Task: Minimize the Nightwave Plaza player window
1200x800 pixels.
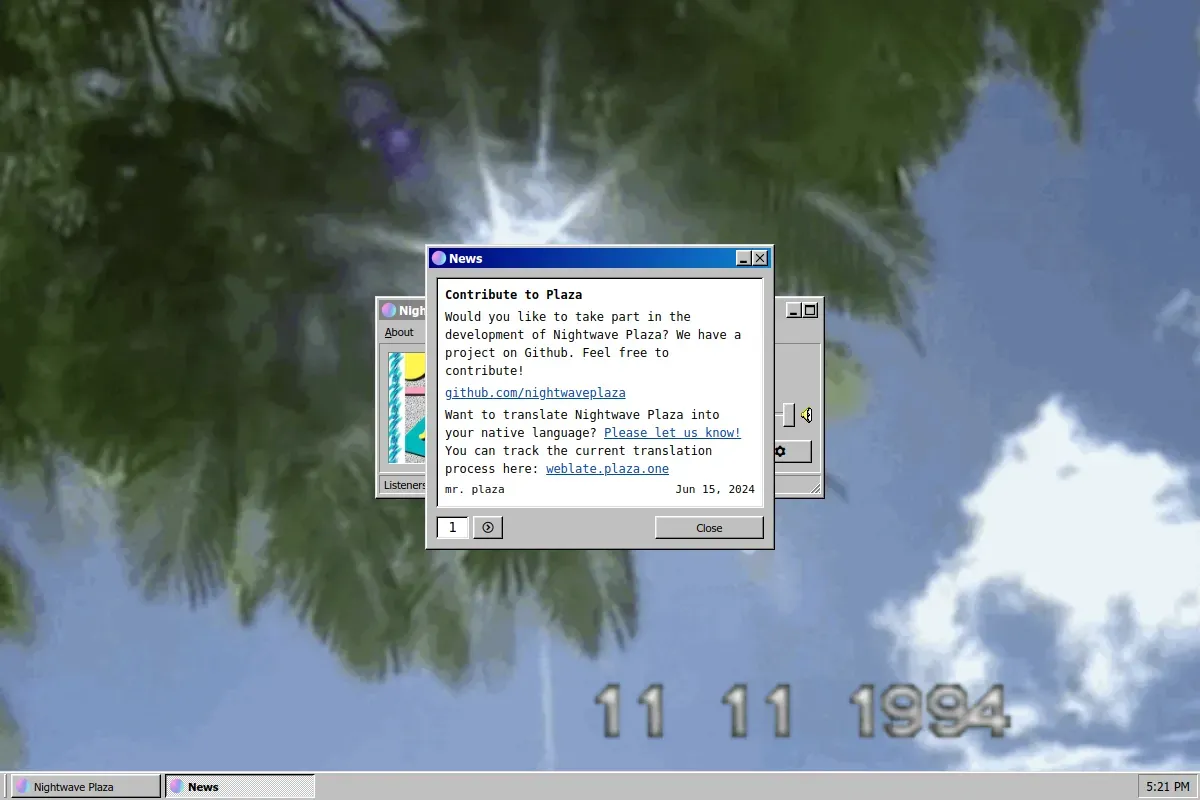Action: pos(794,310)
